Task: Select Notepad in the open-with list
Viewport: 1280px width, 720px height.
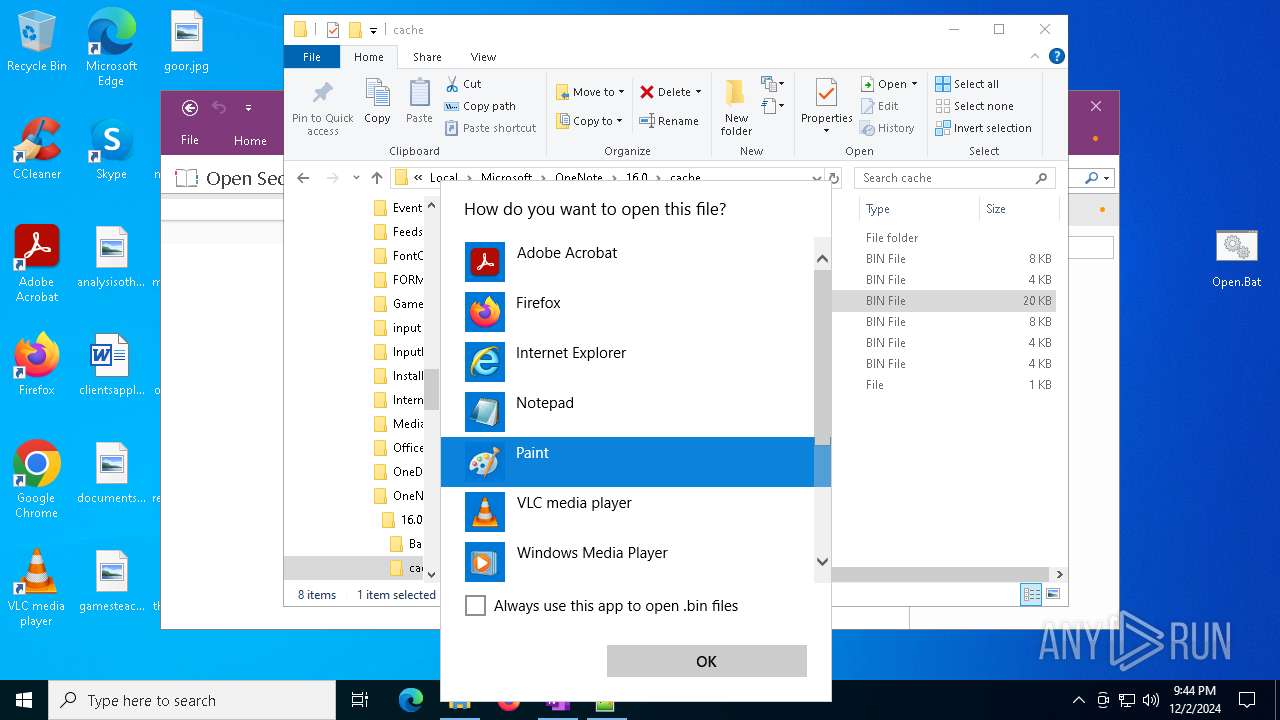Action: [x=628, y=412]
